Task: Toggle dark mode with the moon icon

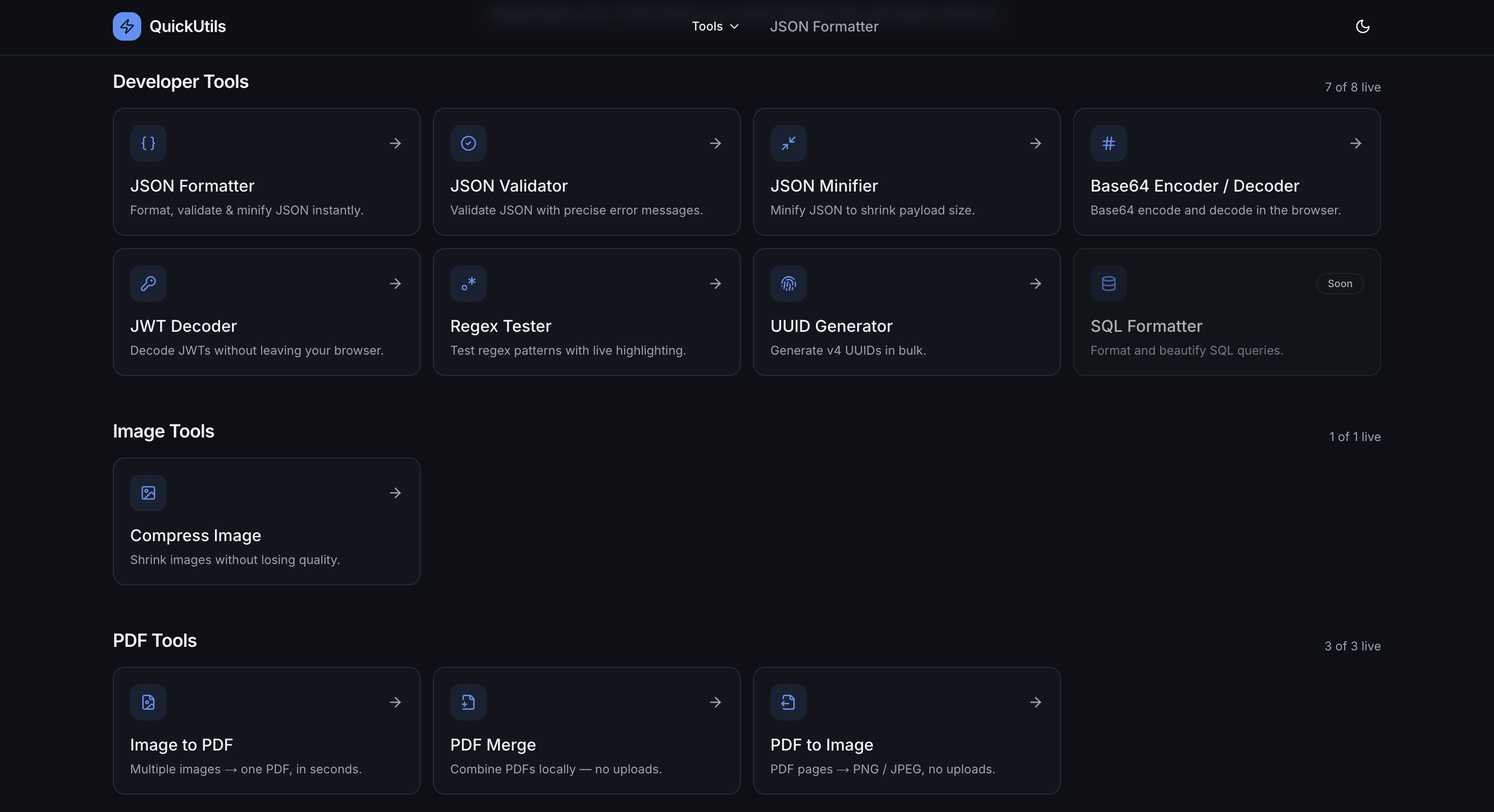Action: click(x=1362, y=26)
